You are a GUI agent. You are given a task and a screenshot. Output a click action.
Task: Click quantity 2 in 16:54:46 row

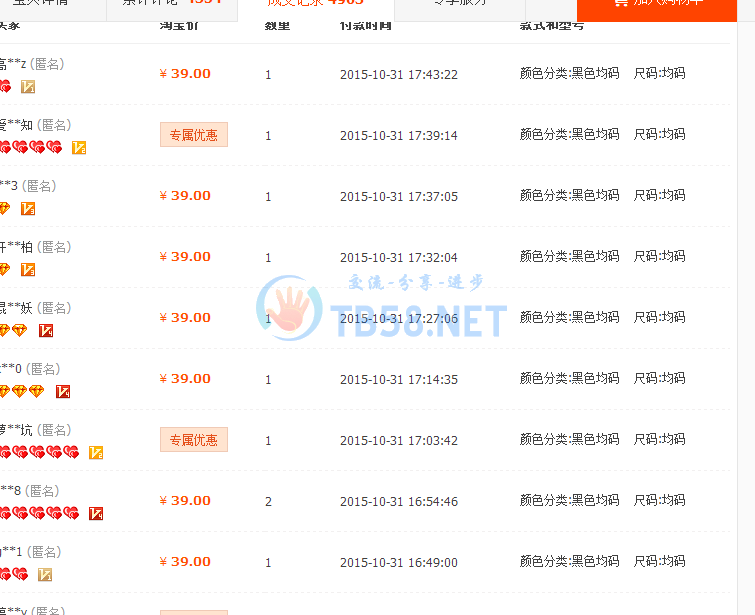(x=268, y=502)
